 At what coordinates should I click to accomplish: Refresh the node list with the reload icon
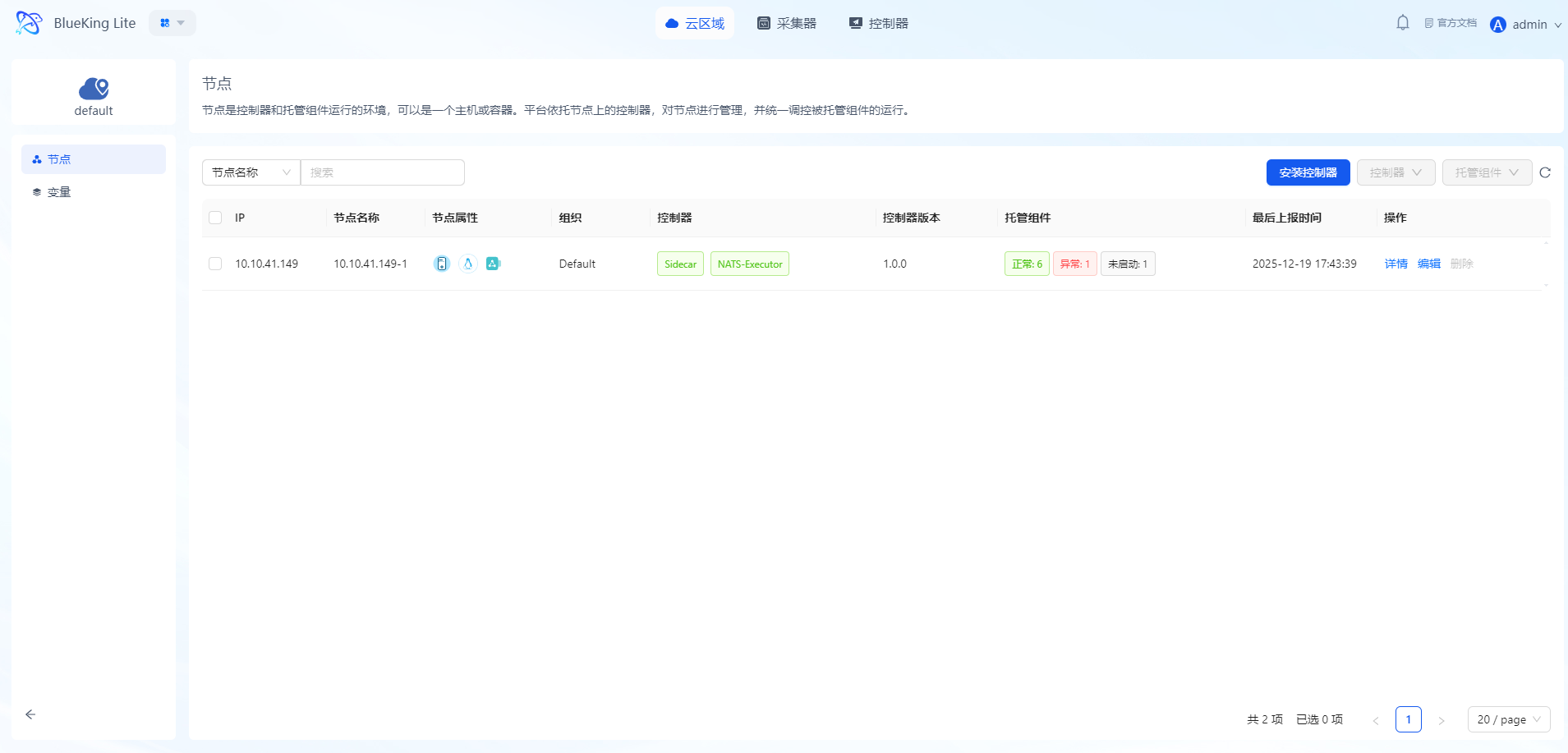coord(1545,172)
